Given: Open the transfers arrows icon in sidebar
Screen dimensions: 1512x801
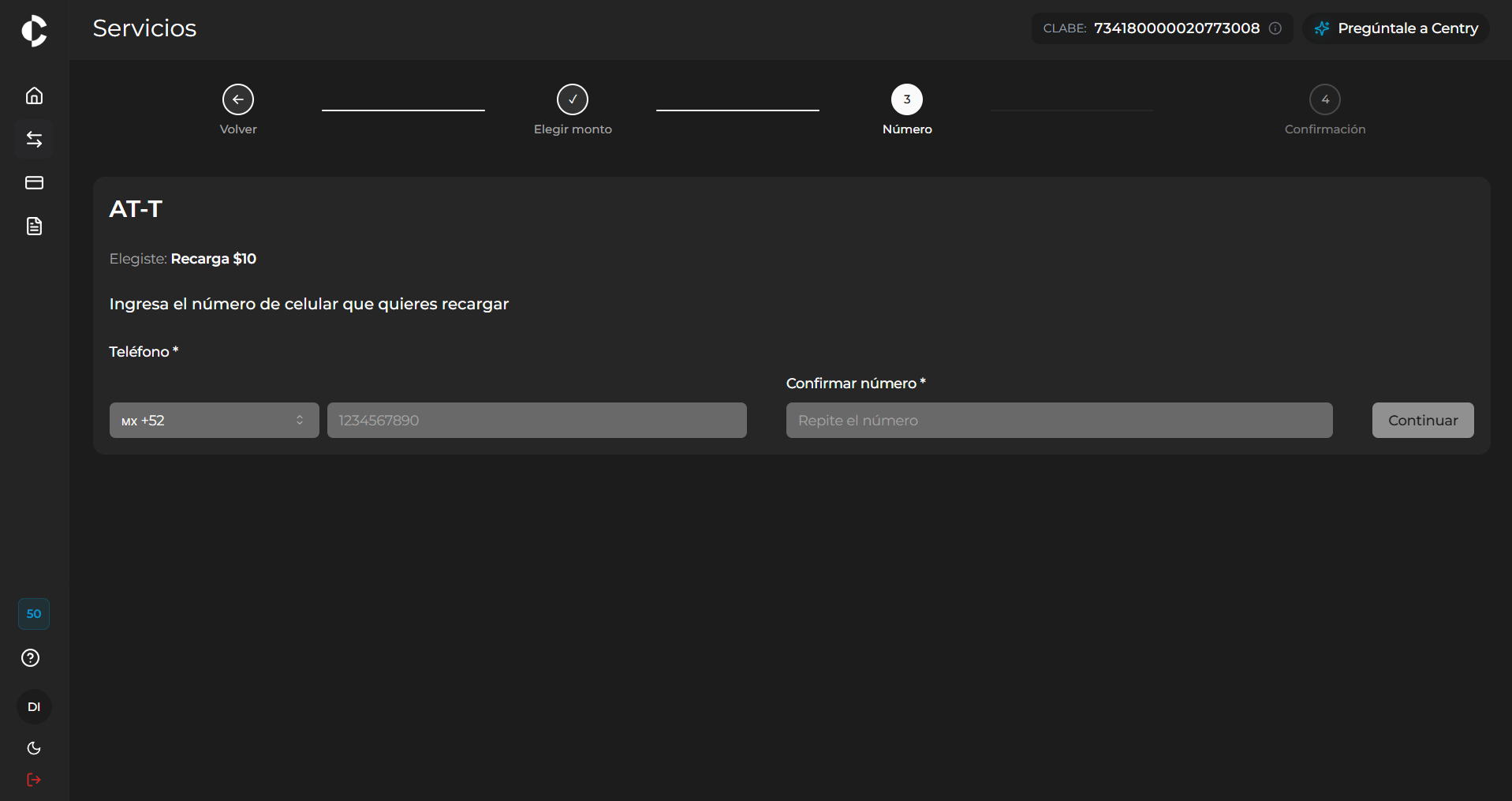Looking at the screenshot, I should pyautogui.click(x=34, y=140).
